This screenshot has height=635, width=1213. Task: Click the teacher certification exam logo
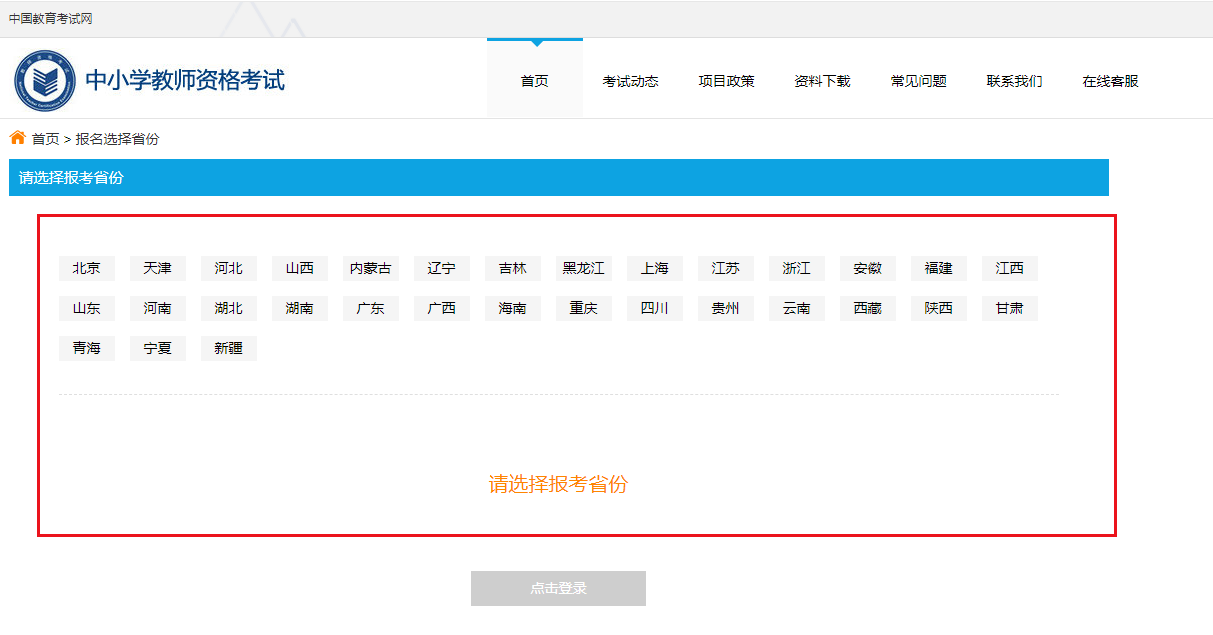(x=45, y=81)
